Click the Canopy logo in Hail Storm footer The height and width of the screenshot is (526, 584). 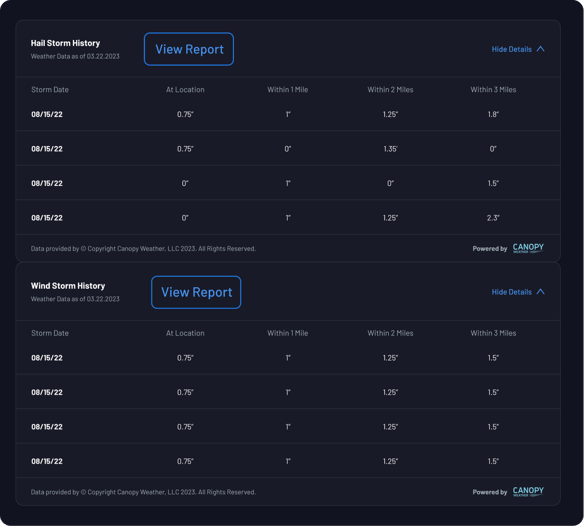pyautogui.click(x=528, y=248)
